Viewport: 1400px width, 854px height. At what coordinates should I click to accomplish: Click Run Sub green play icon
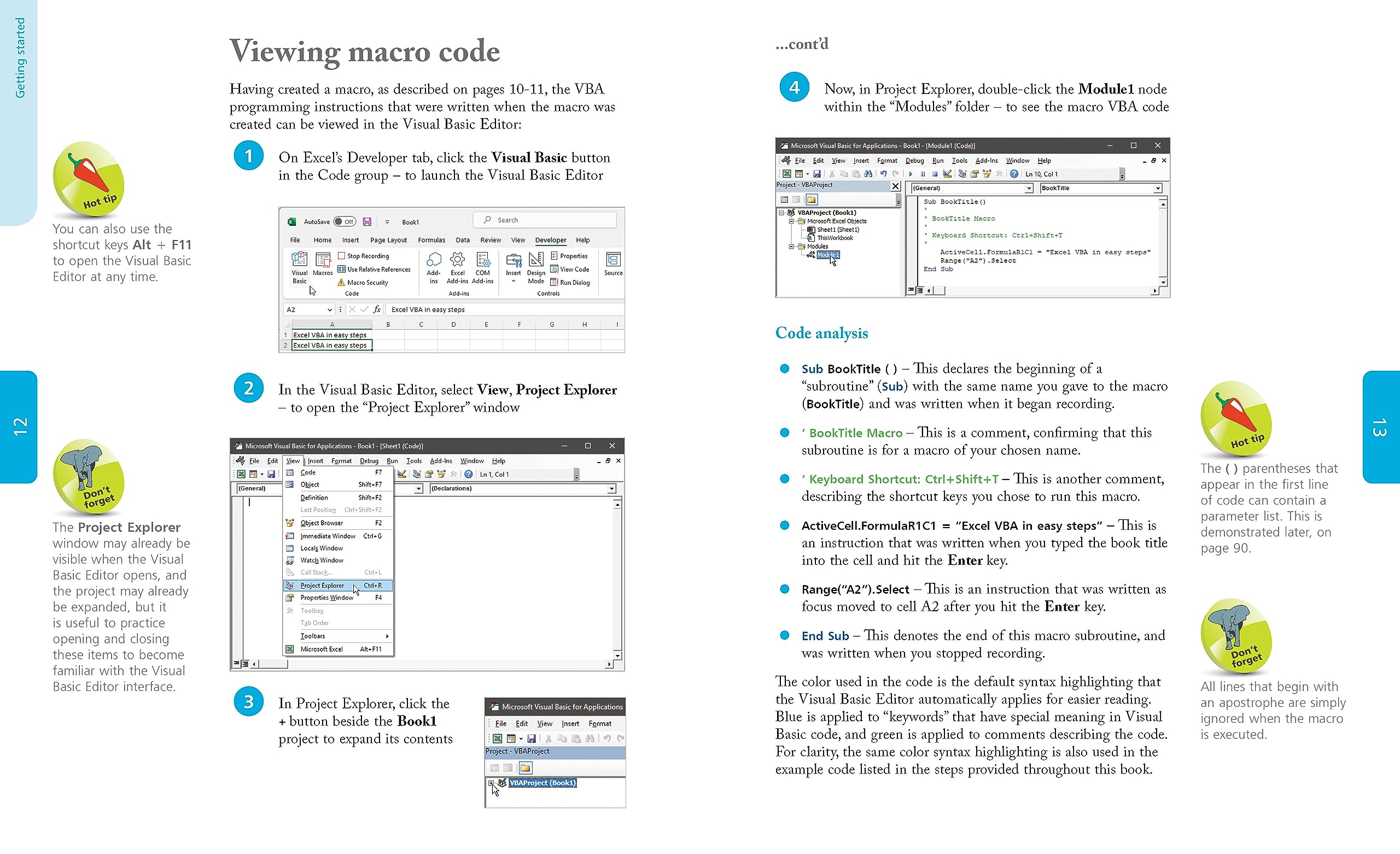pos(911,174)
